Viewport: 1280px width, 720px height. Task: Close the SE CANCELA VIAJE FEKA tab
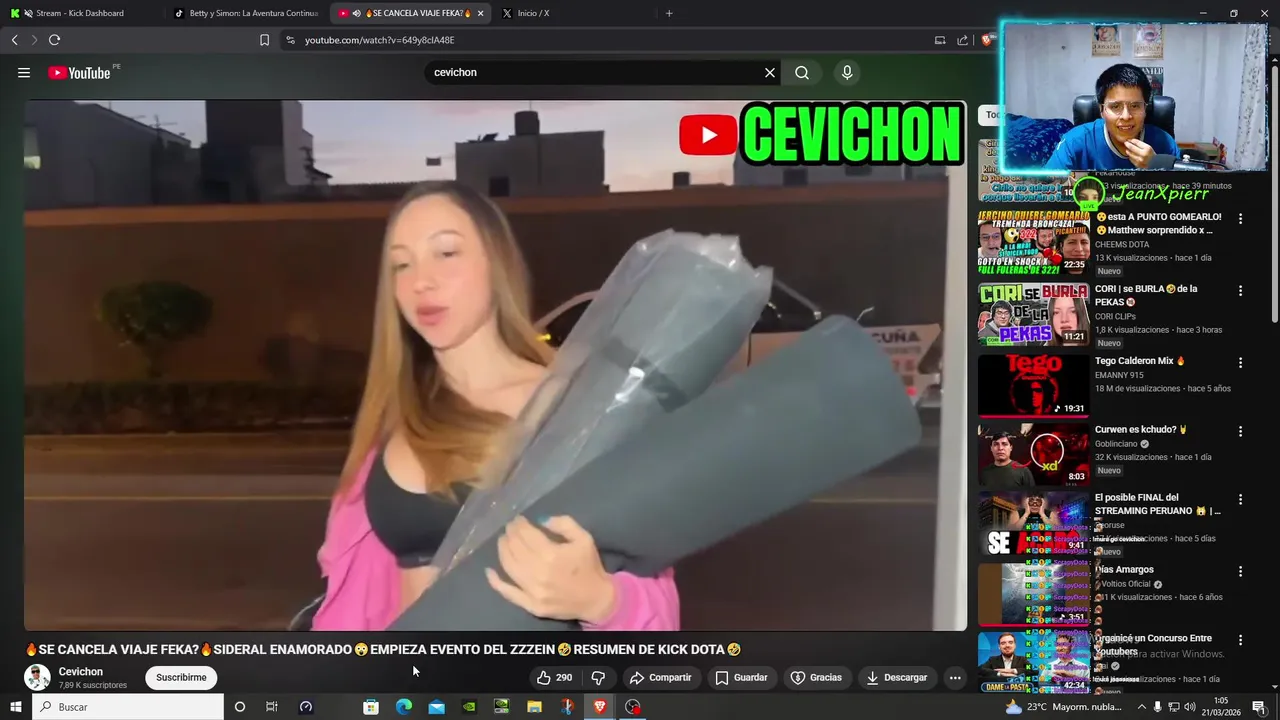481,13
